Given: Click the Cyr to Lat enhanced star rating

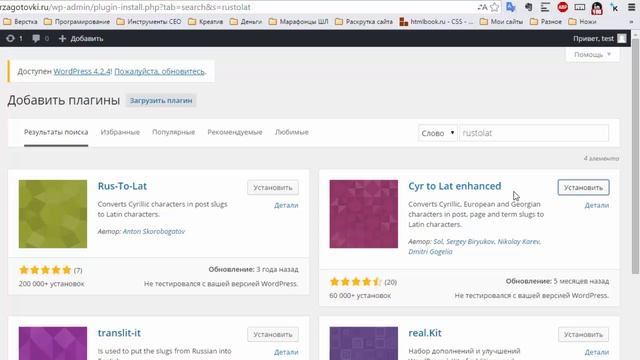Looking at the screenshot, I should pos(356,282).
